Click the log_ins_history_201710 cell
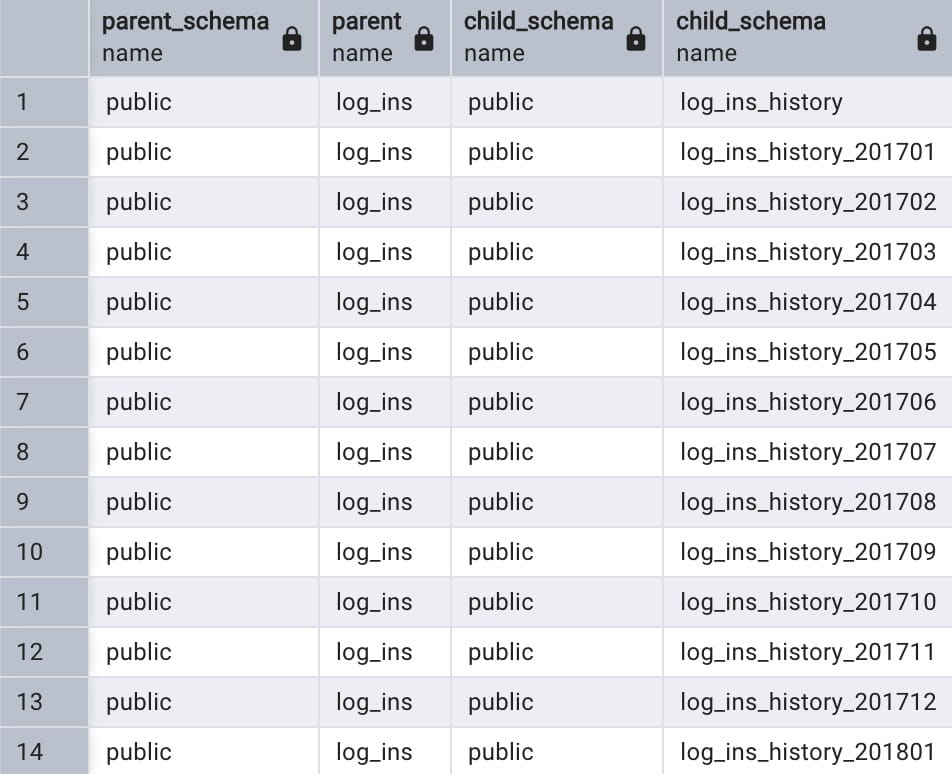 click(808, 602)
